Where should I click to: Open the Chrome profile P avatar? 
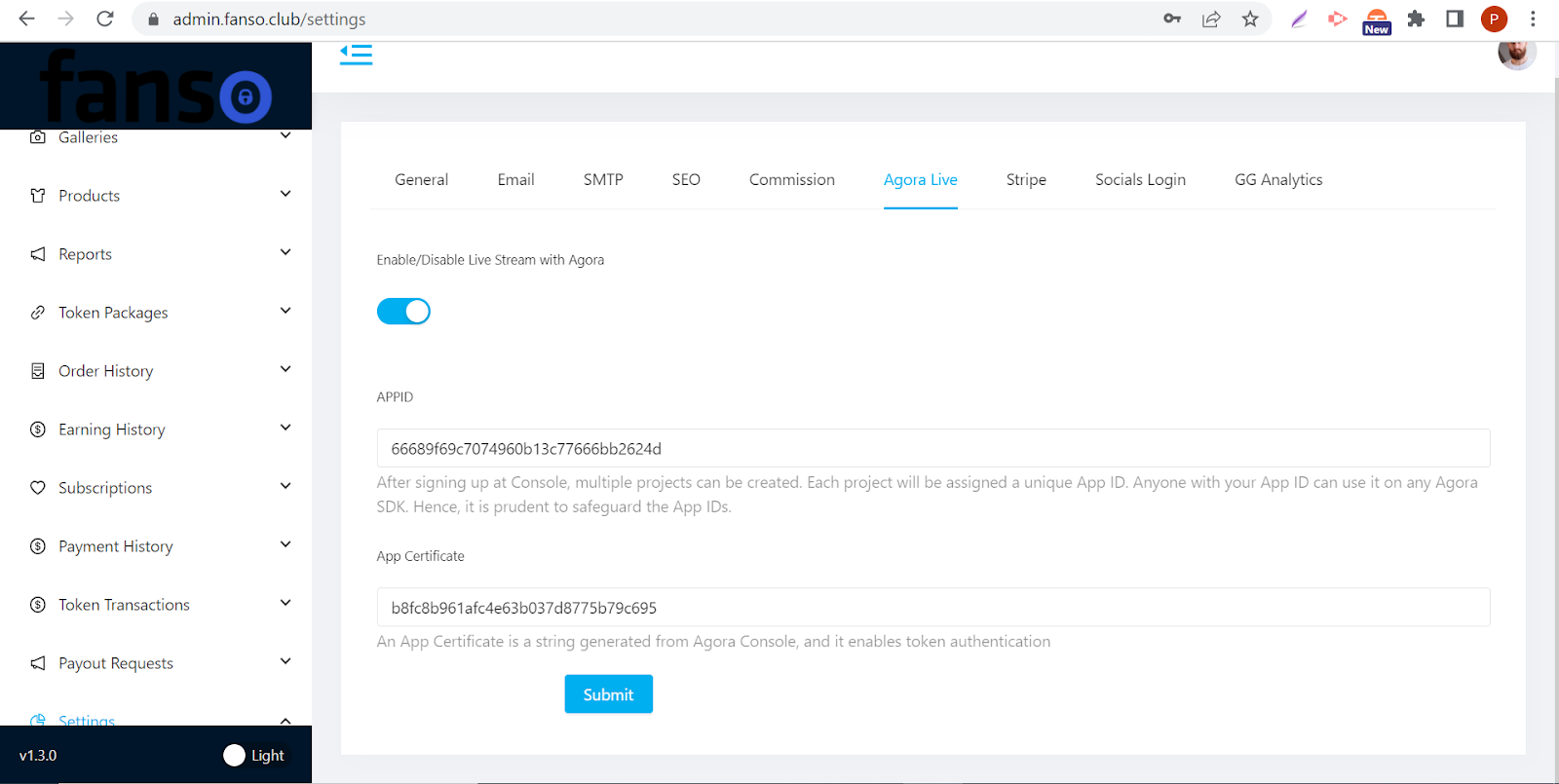tap(1494, 19)
